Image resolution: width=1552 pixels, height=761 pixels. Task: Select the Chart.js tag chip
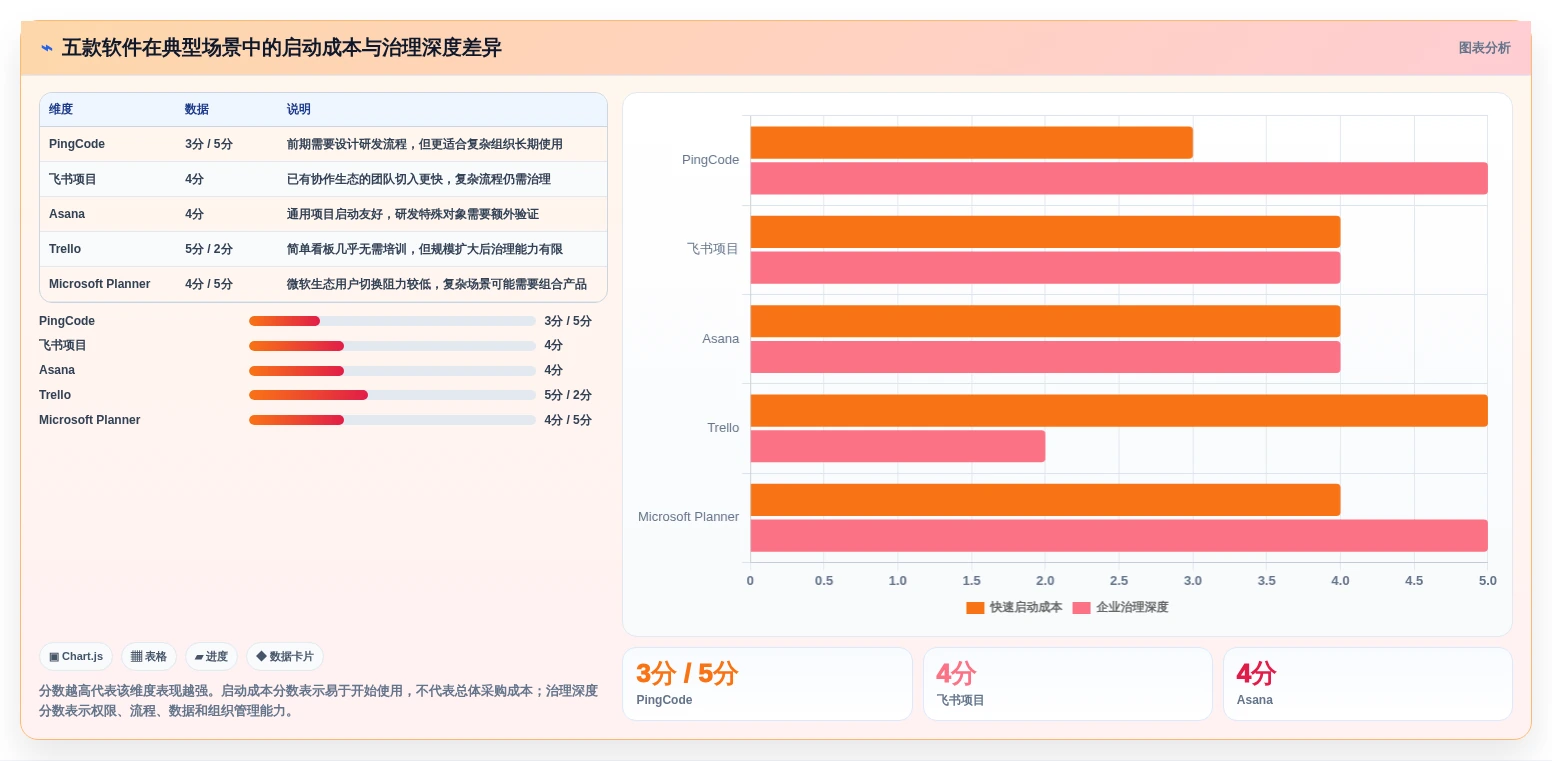76,657
